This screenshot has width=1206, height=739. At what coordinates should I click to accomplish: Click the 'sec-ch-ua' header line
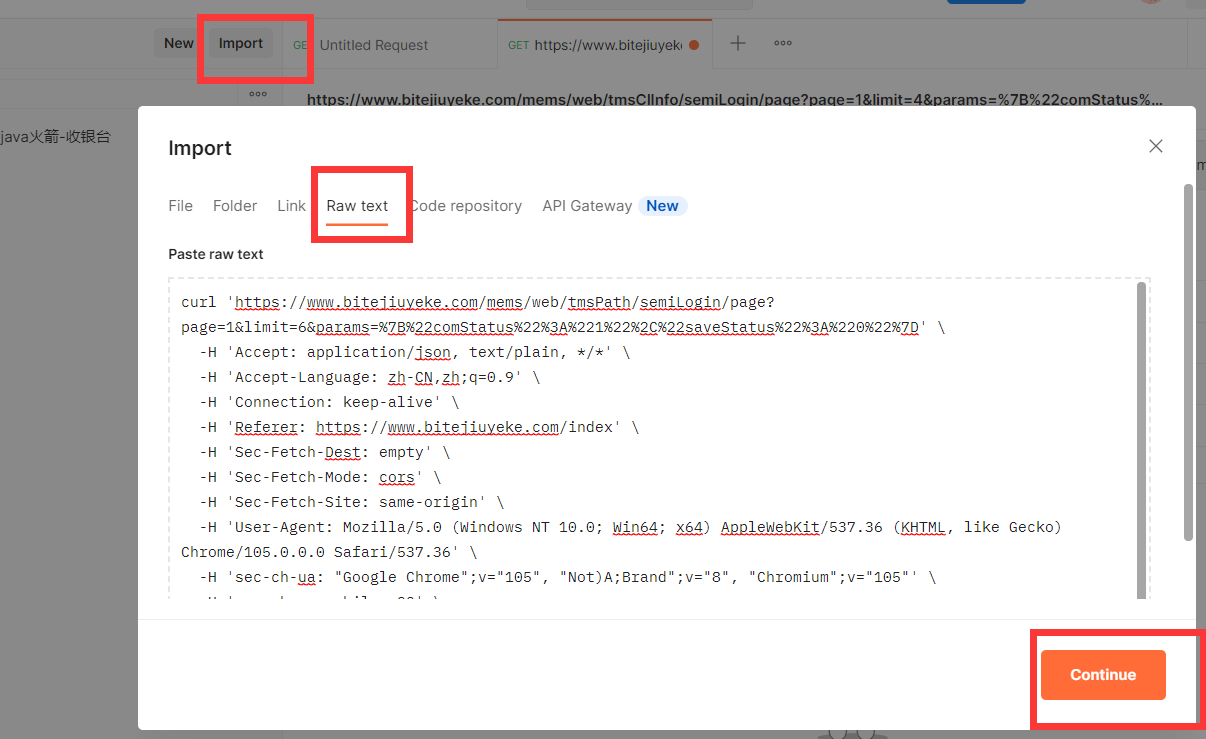(x=568, y=577)
